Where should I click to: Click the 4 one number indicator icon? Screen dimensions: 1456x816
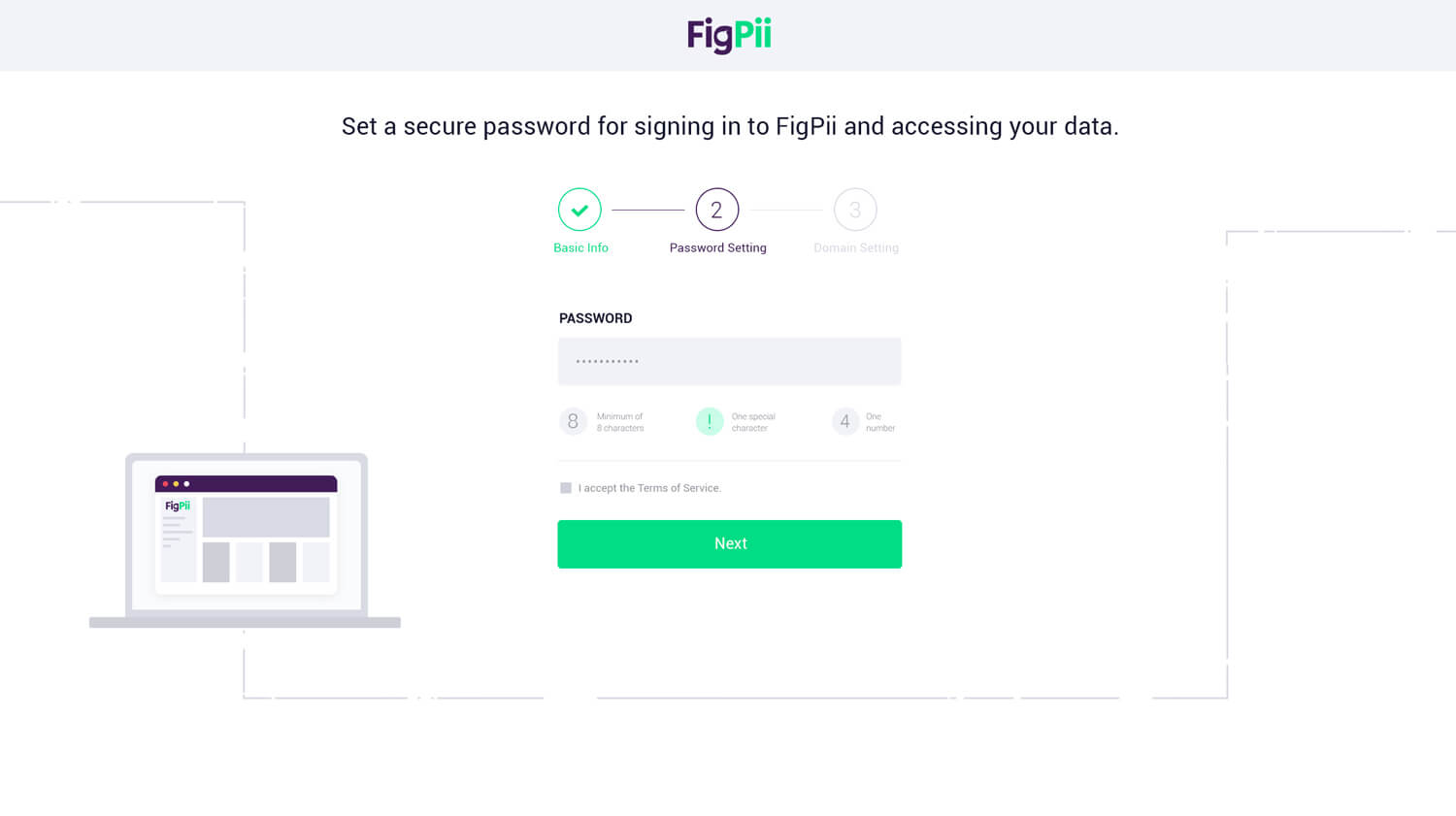point(845,421)
